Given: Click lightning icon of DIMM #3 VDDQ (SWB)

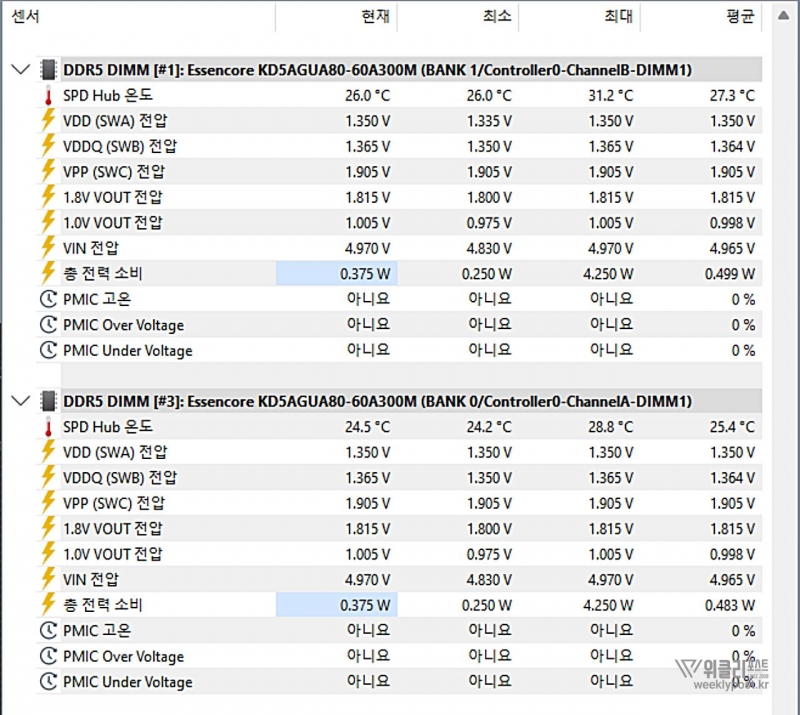Looking at the screenshot, I should pos(48,478).
